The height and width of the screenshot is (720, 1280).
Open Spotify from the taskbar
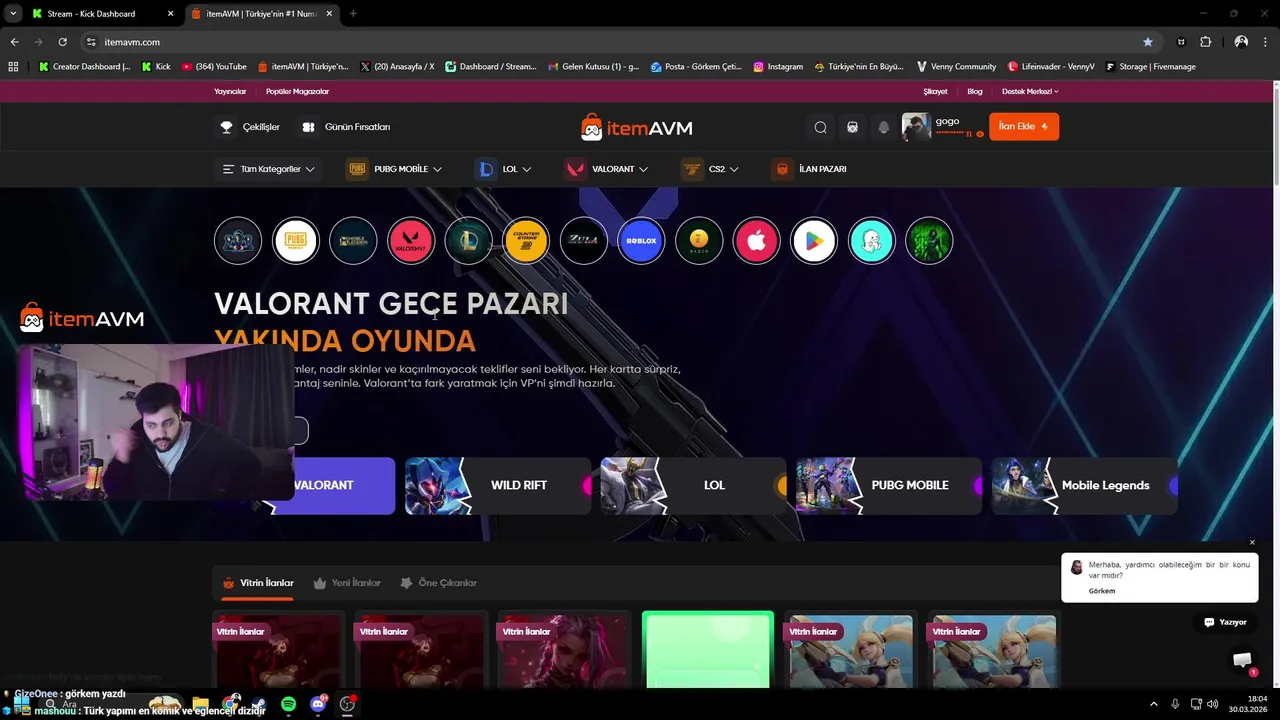point(289,704)
